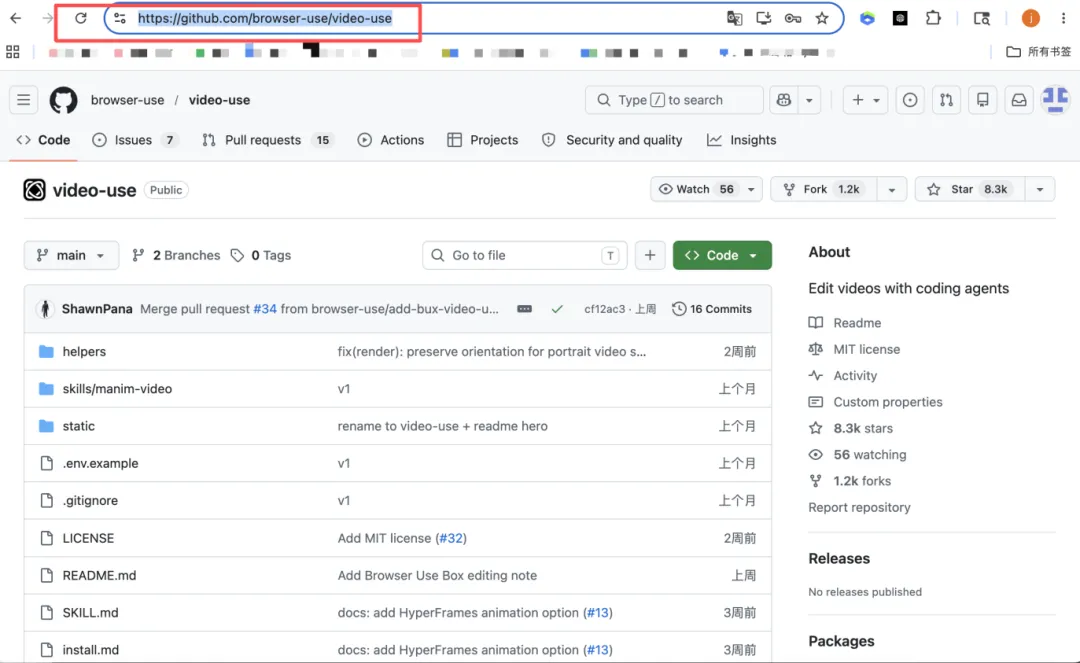Click the add file plus button
1080x663 pixels.
click(x=650, y=255)
